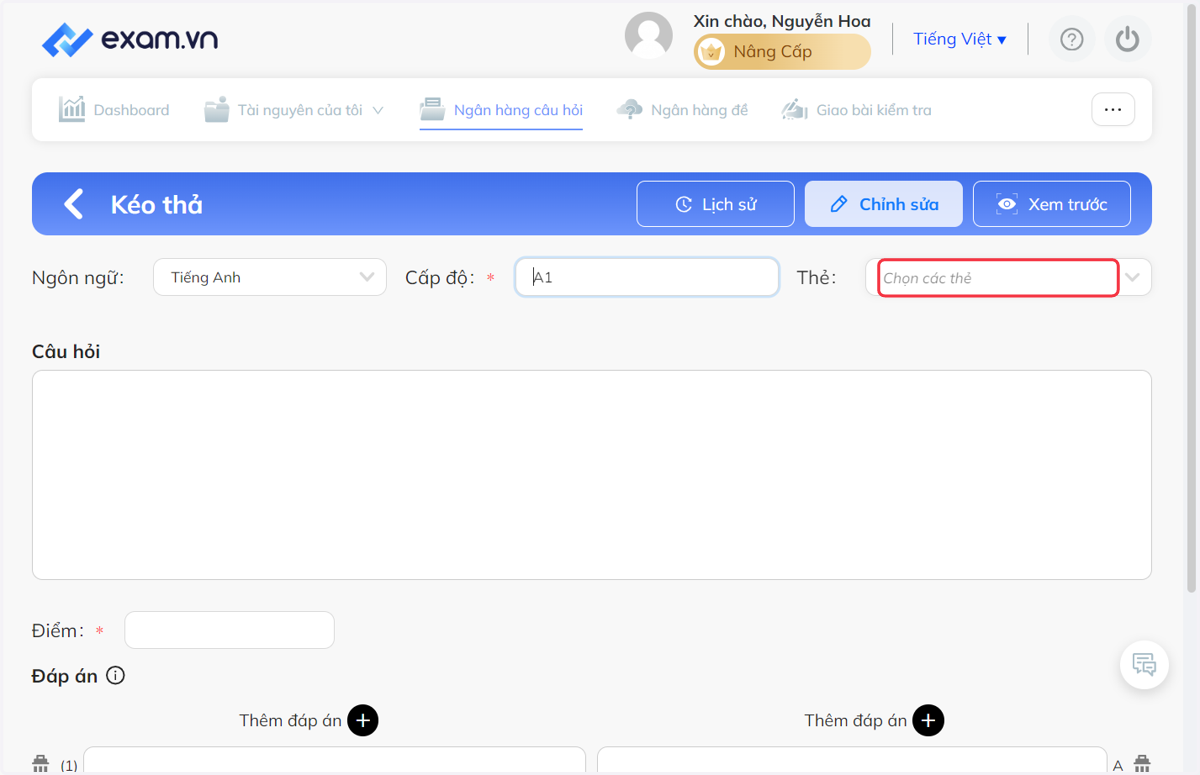
Task: Select the Ngân hàng câu hỏi tab
Action: pyautogui.click(x=501, y=110)
